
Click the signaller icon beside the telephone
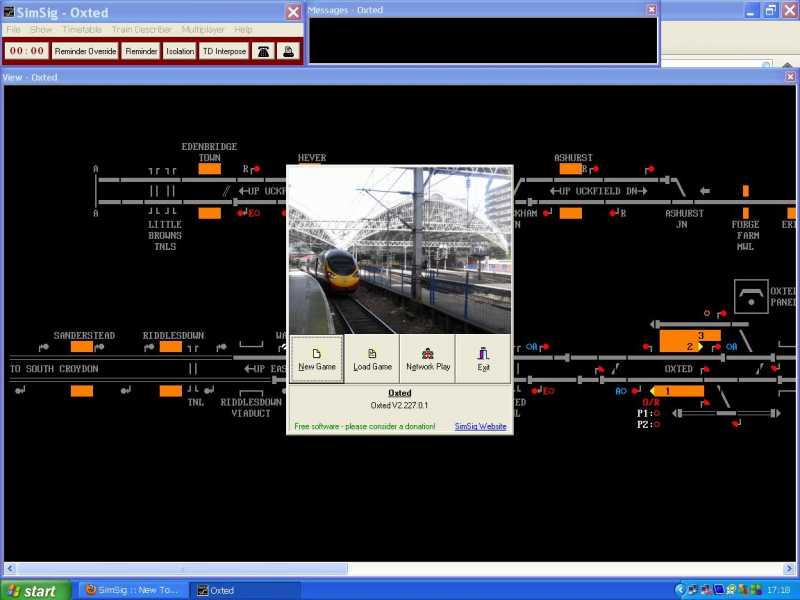288,51
